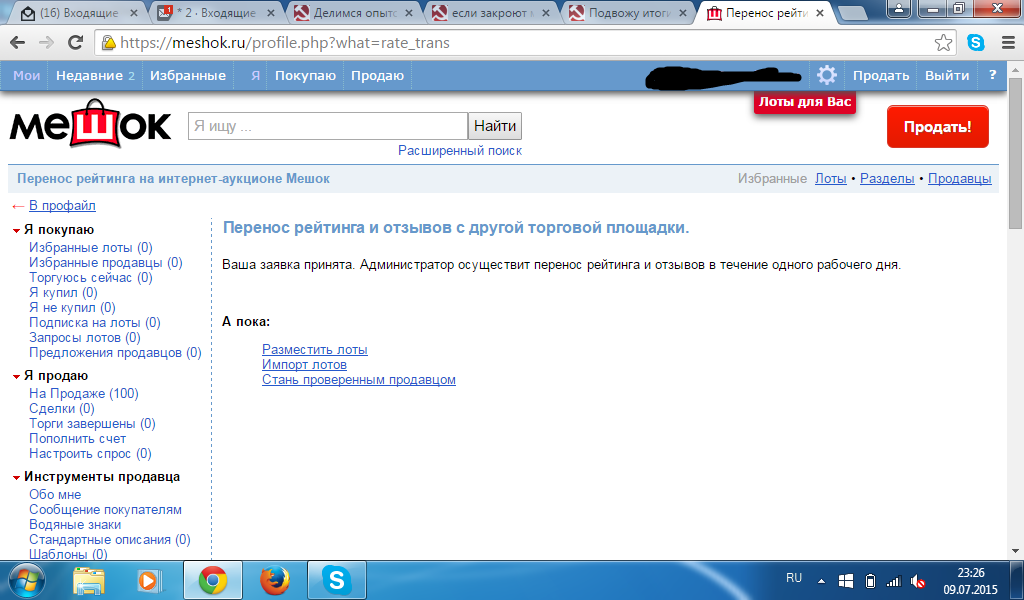
Task: Open new tab button
Action: (x=852, y=12)
